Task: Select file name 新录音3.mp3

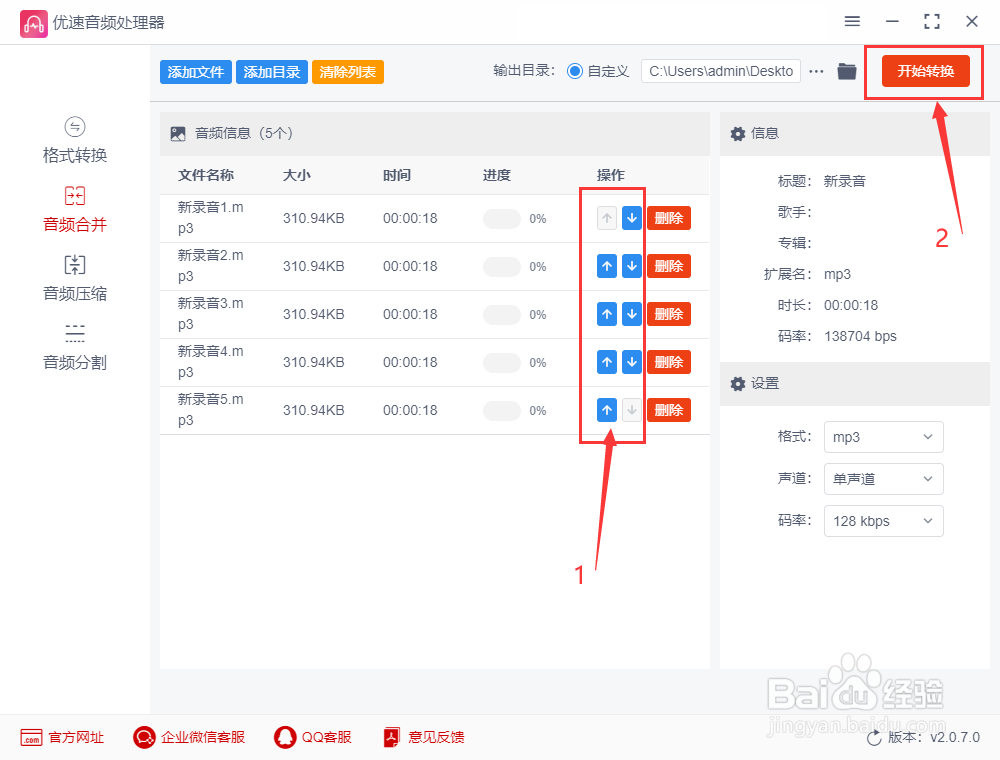Action: [210, 313]
